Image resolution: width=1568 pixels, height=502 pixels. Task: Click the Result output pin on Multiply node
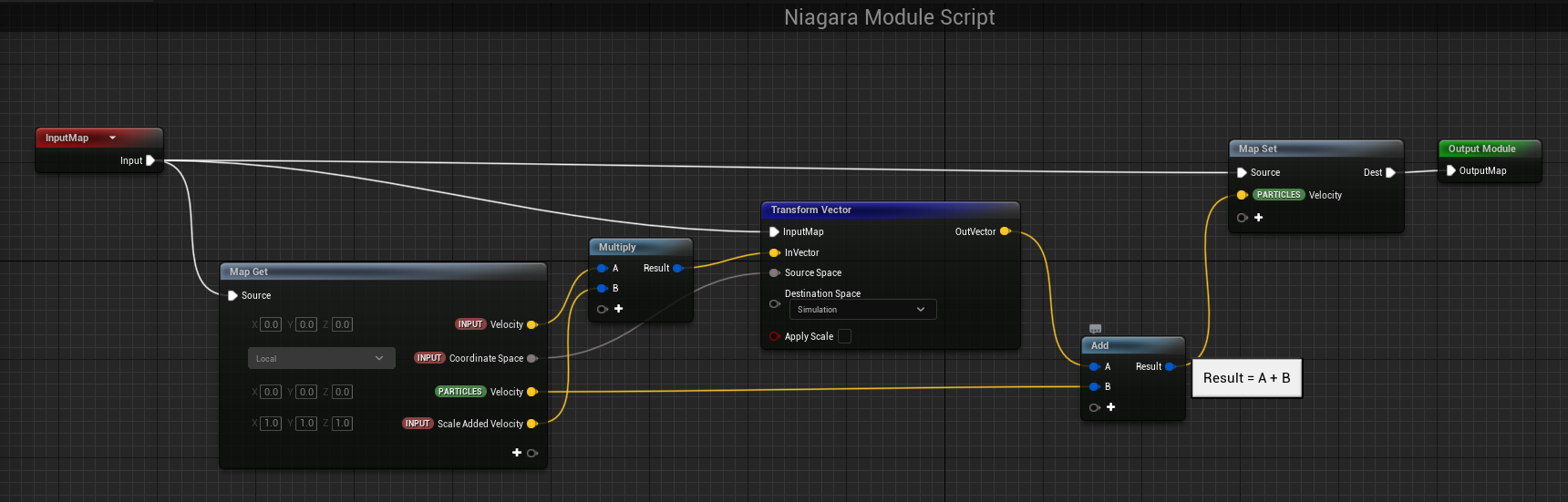(677, 268)
